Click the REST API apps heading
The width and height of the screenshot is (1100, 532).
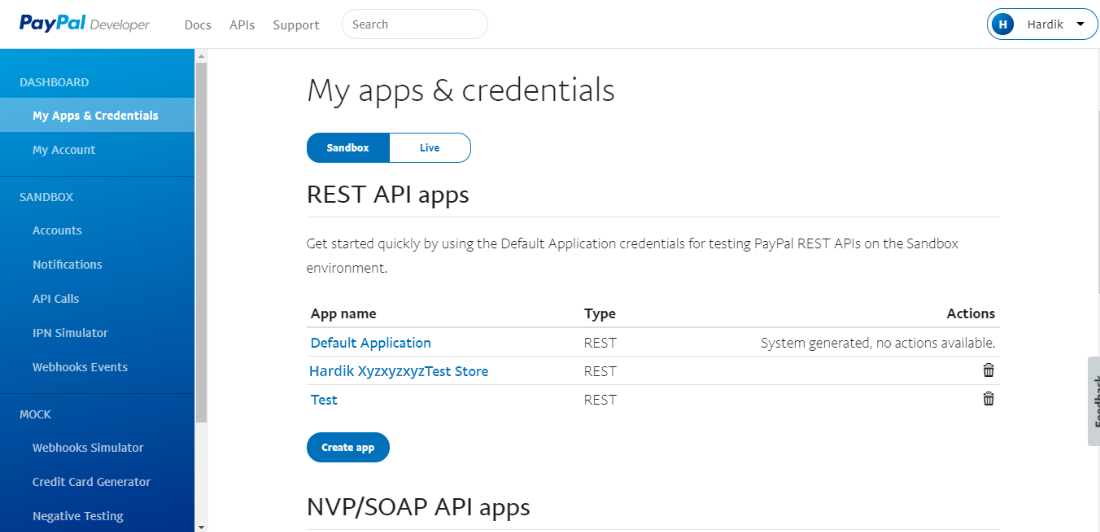point(388,194)
